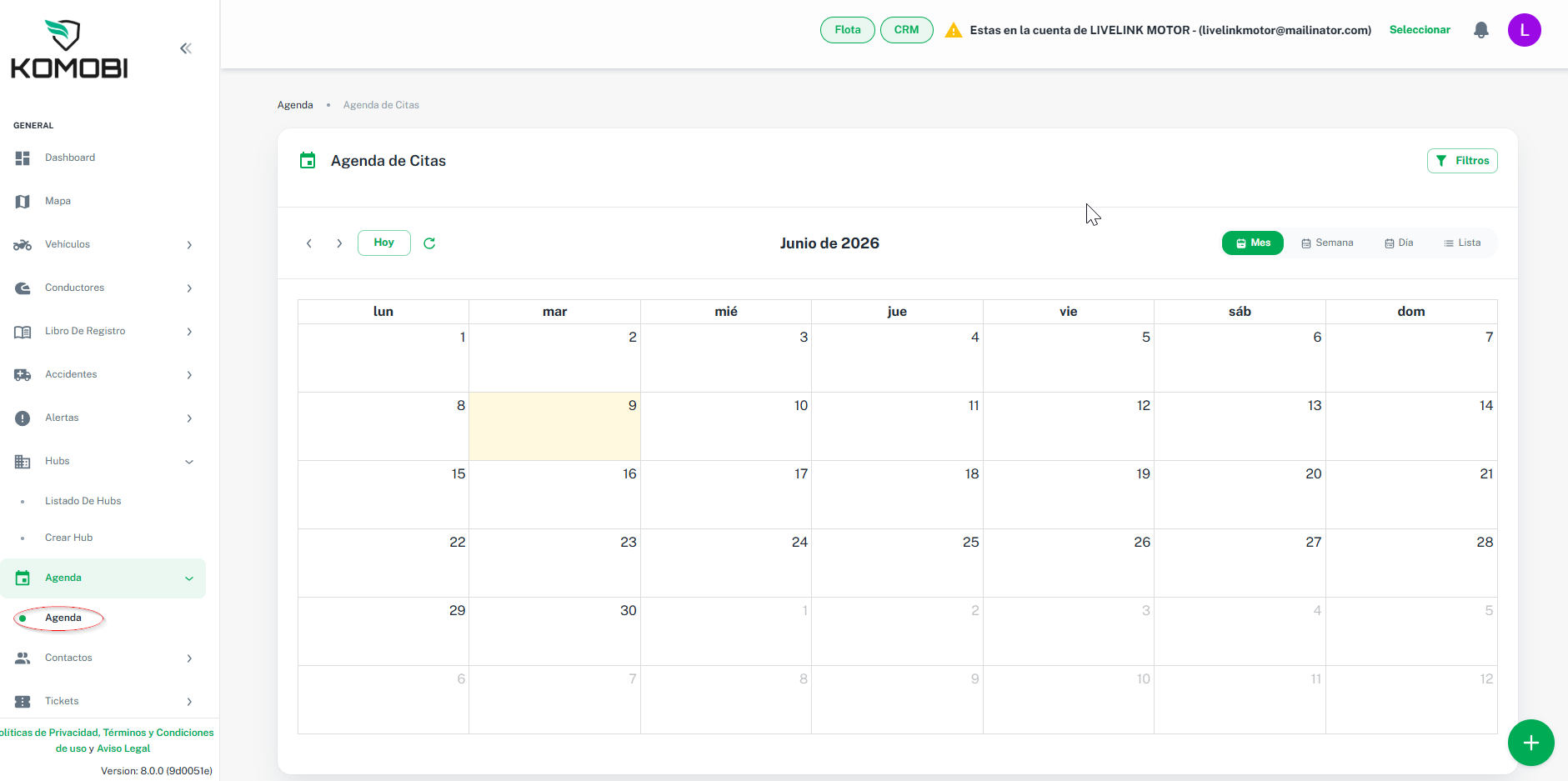Click the Vehículos motorcycle icon
This screenshot has width=1568, height=781.
23,244
